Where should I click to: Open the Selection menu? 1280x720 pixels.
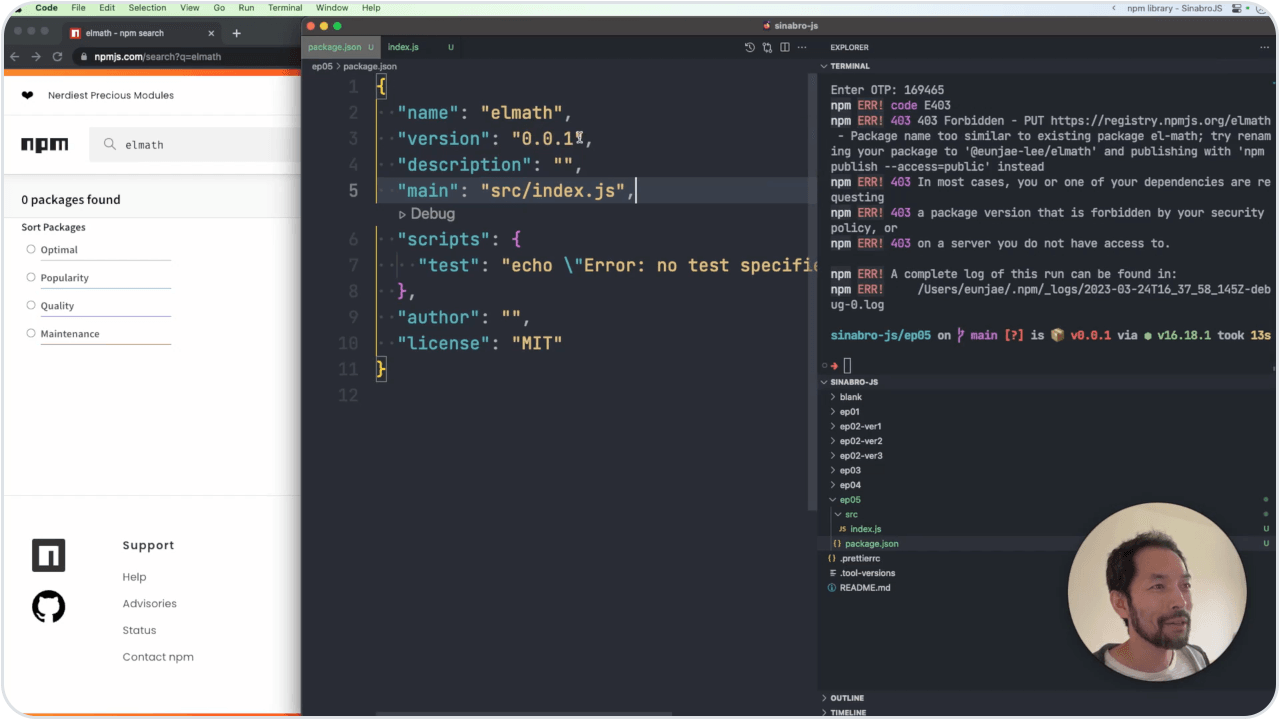[x=147, y=8]
